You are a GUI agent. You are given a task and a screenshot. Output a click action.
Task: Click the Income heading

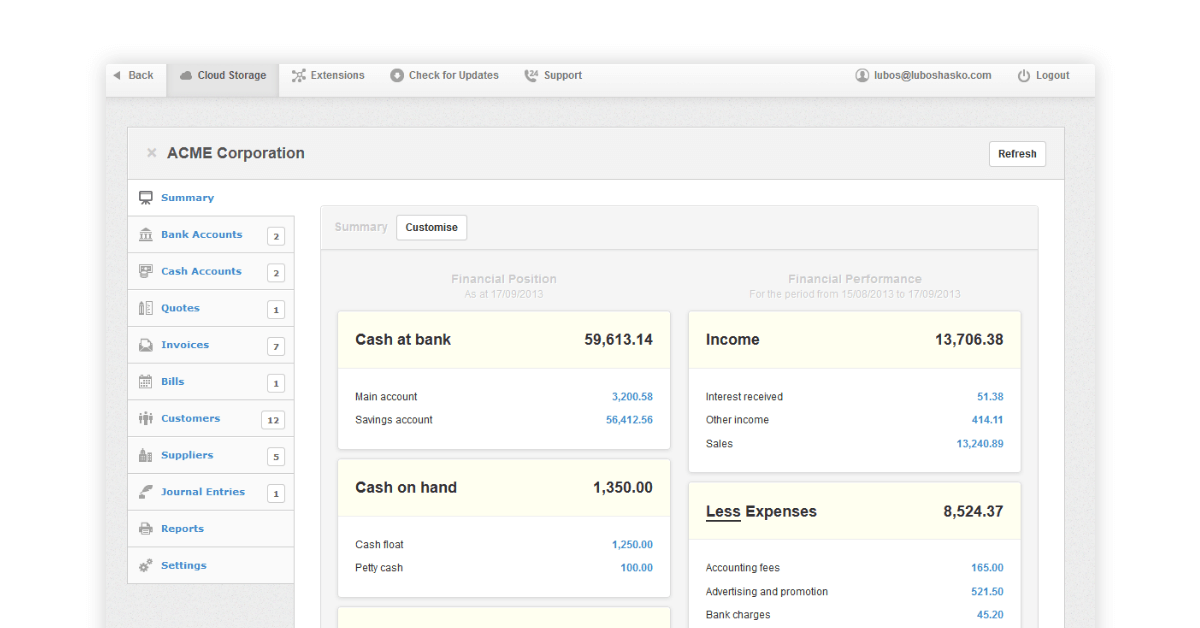tap(732, 340)
